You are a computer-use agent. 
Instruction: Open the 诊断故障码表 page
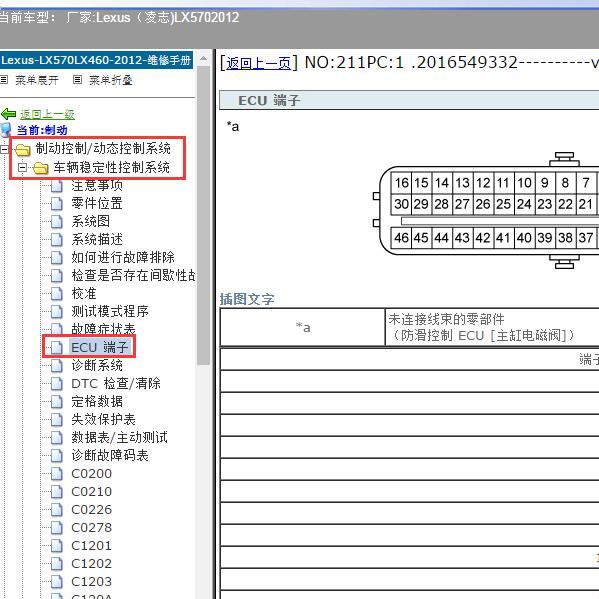coord(110,455)
